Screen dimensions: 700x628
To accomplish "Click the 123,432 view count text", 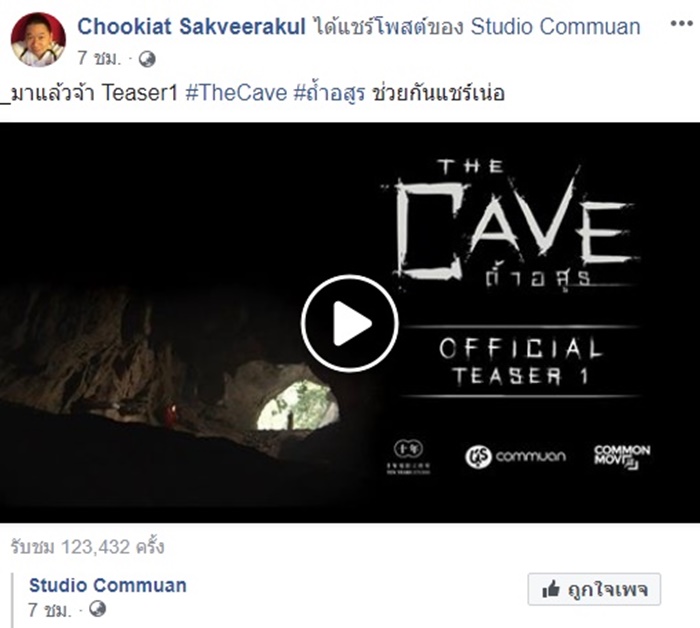I will point(88,547).
